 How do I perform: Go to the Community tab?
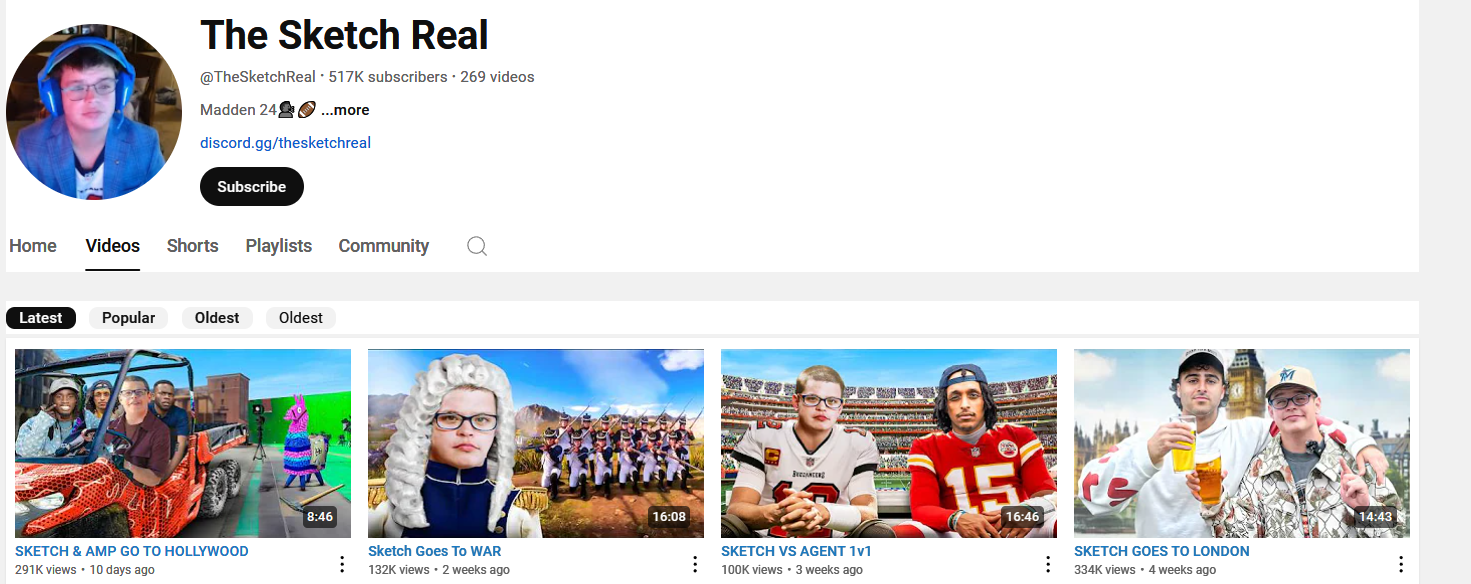(x=384, y=246)
